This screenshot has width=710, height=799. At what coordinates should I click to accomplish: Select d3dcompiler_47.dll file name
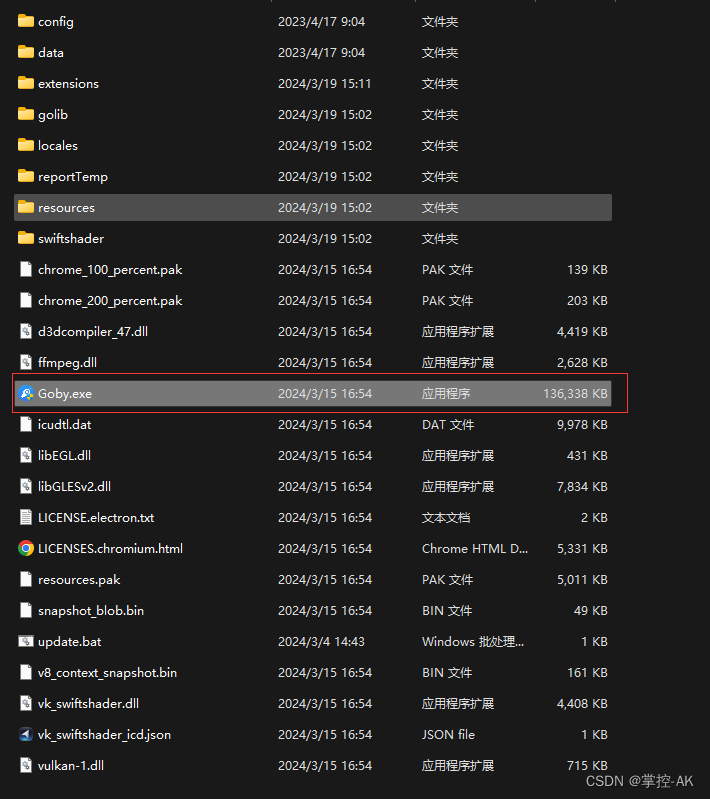(x=93, y=332)
